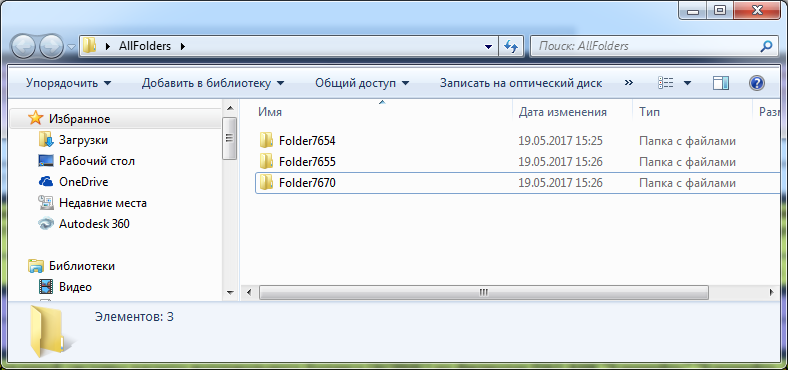Minimize the AllFolders window
Viewport: 788px width, 370px height.
tap(694, 10)
